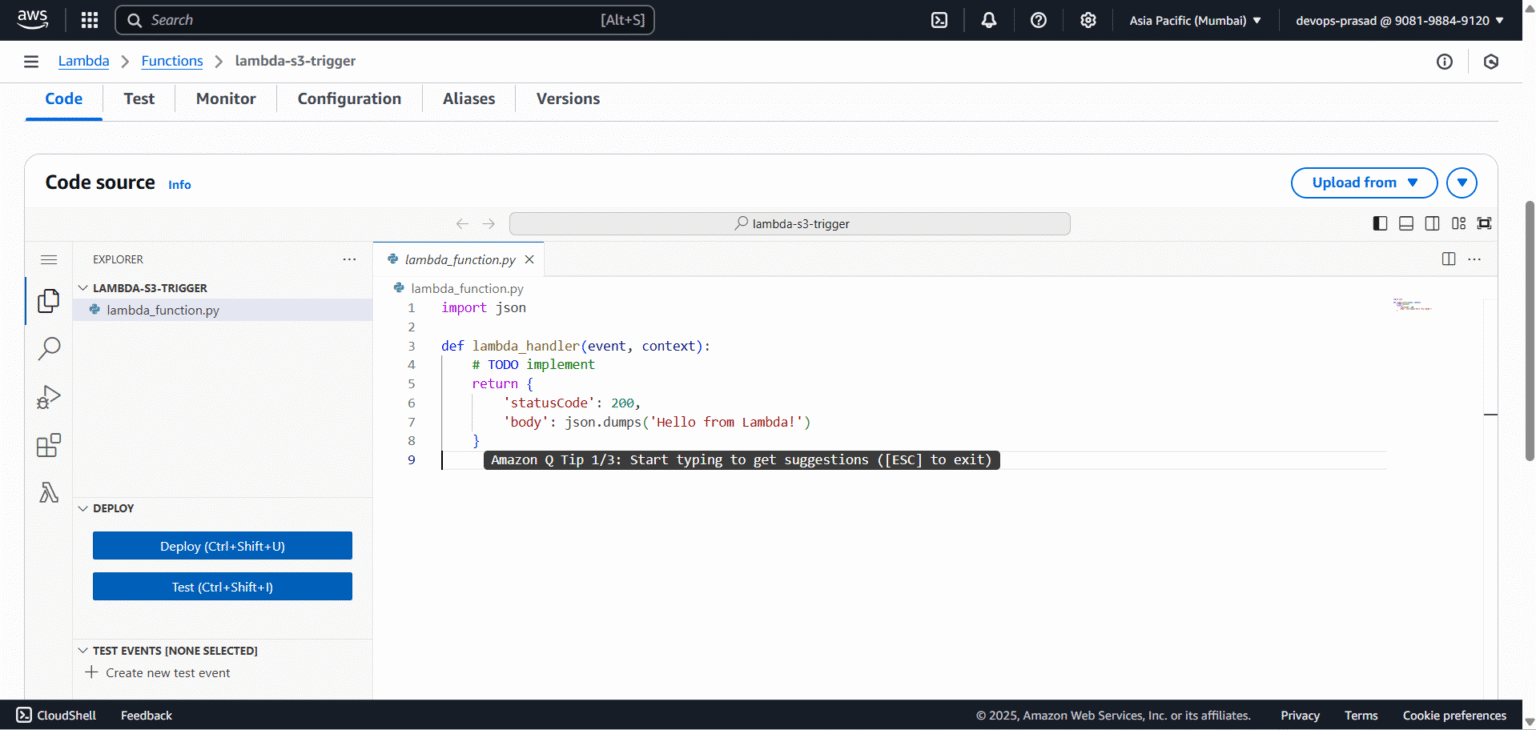Collapse the DEPLOY section

(83, 508)
